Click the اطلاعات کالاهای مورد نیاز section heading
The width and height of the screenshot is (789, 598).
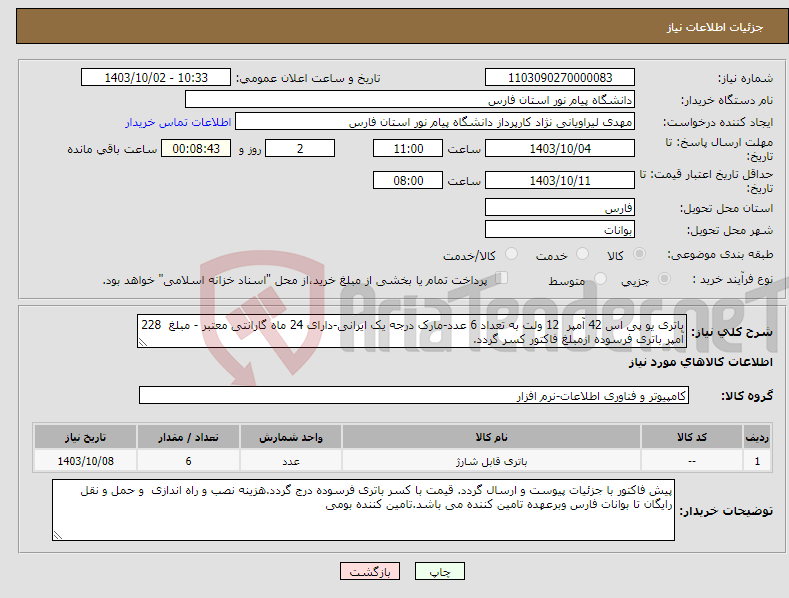700,362
